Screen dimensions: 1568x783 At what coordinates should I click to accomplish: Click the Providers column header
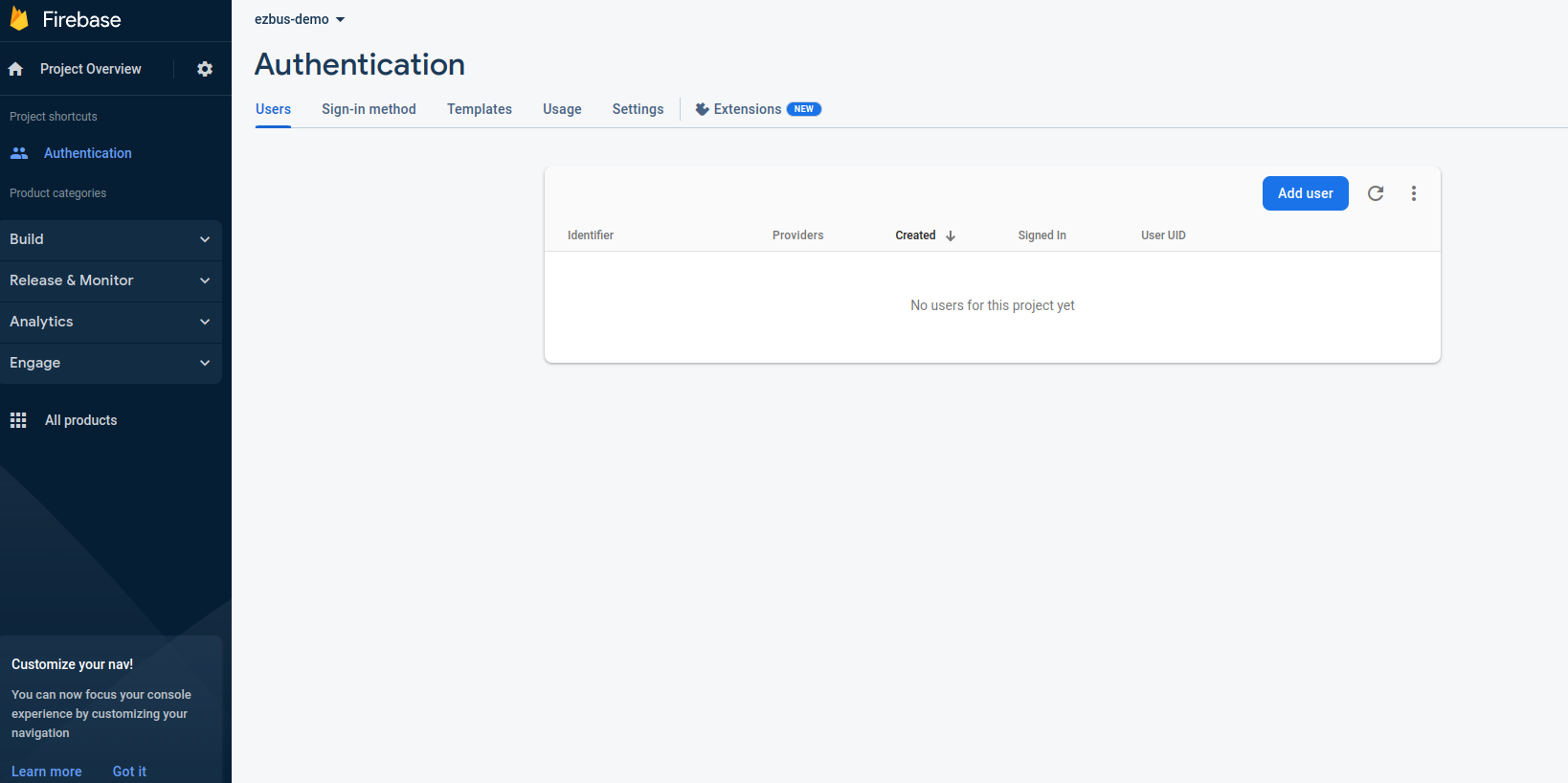(798, 235)
